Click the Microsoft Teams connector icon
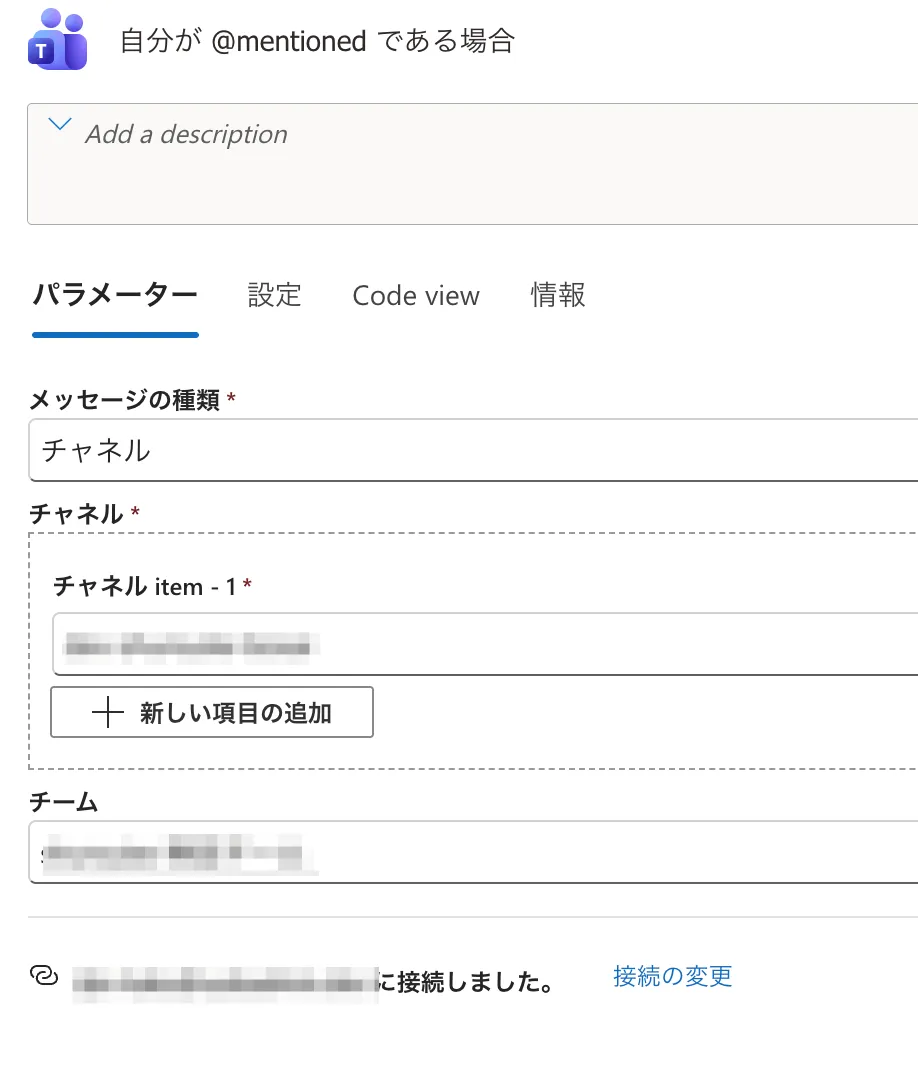Screen dimensions: 918x1076 pos(57,40)
